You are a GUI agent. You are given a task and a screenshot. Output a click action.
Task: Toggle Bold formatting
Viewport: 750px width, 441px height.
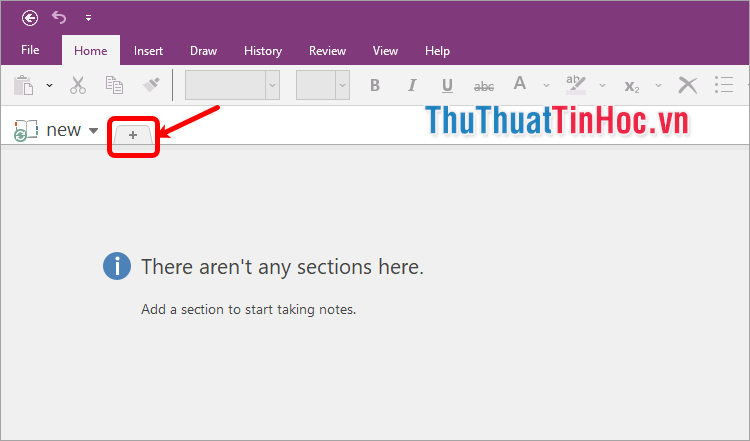point(375,85)
